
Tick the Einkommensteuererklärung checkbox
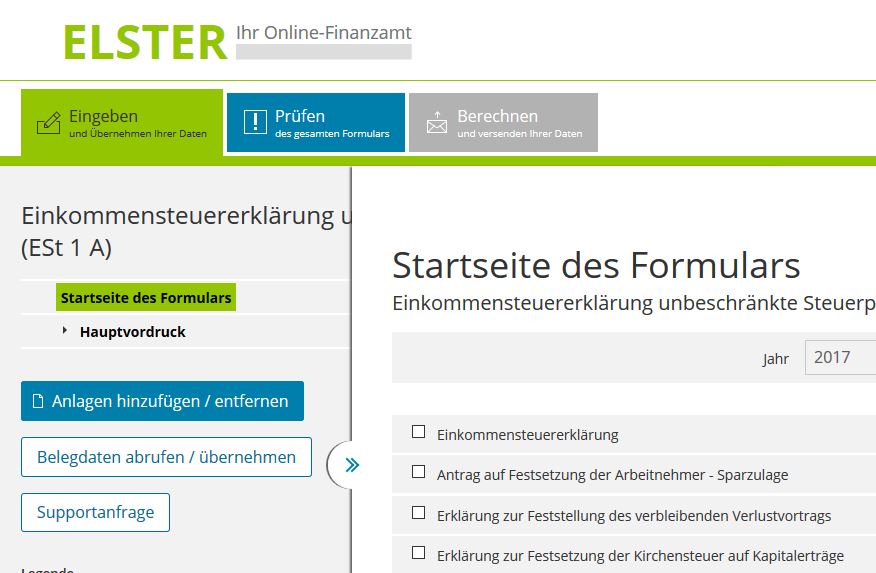(418, 432)
